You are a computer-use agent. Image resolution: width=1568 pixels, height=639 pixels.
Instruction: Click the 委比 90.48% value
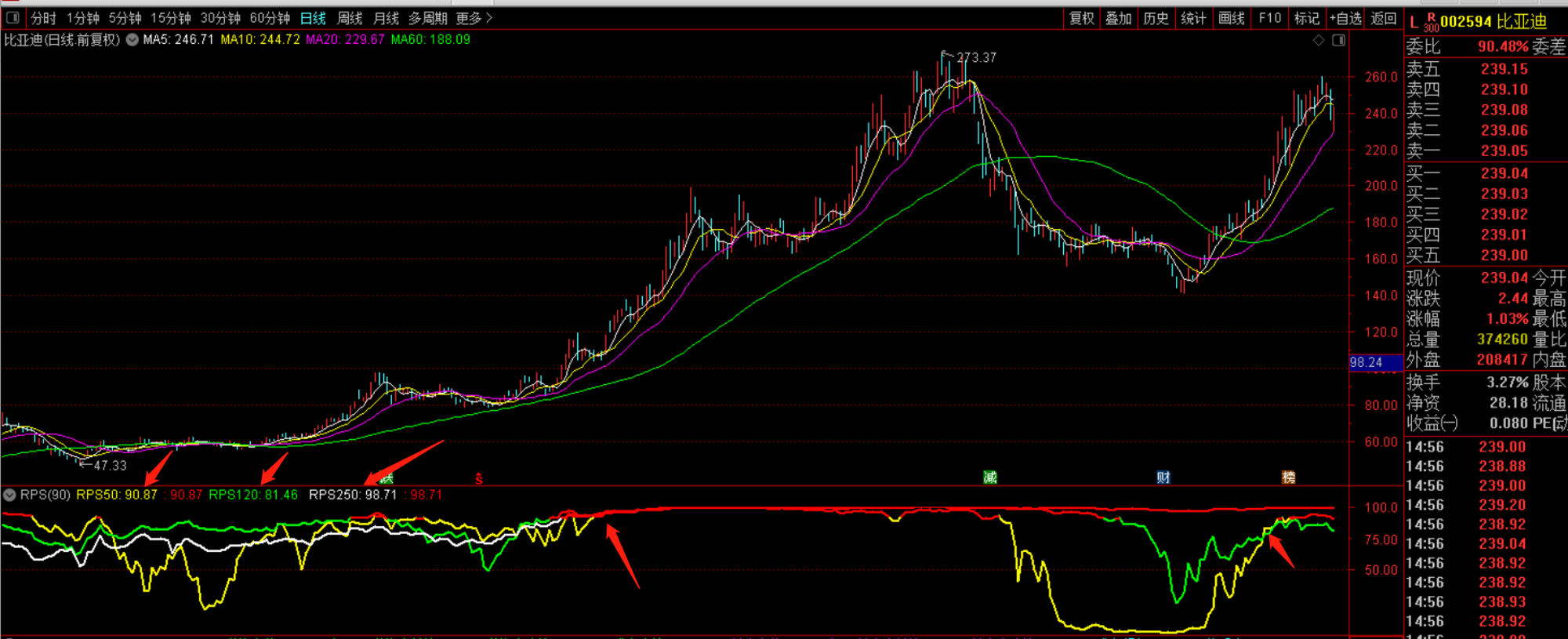pyautogui.click(x=1503, y=47)
